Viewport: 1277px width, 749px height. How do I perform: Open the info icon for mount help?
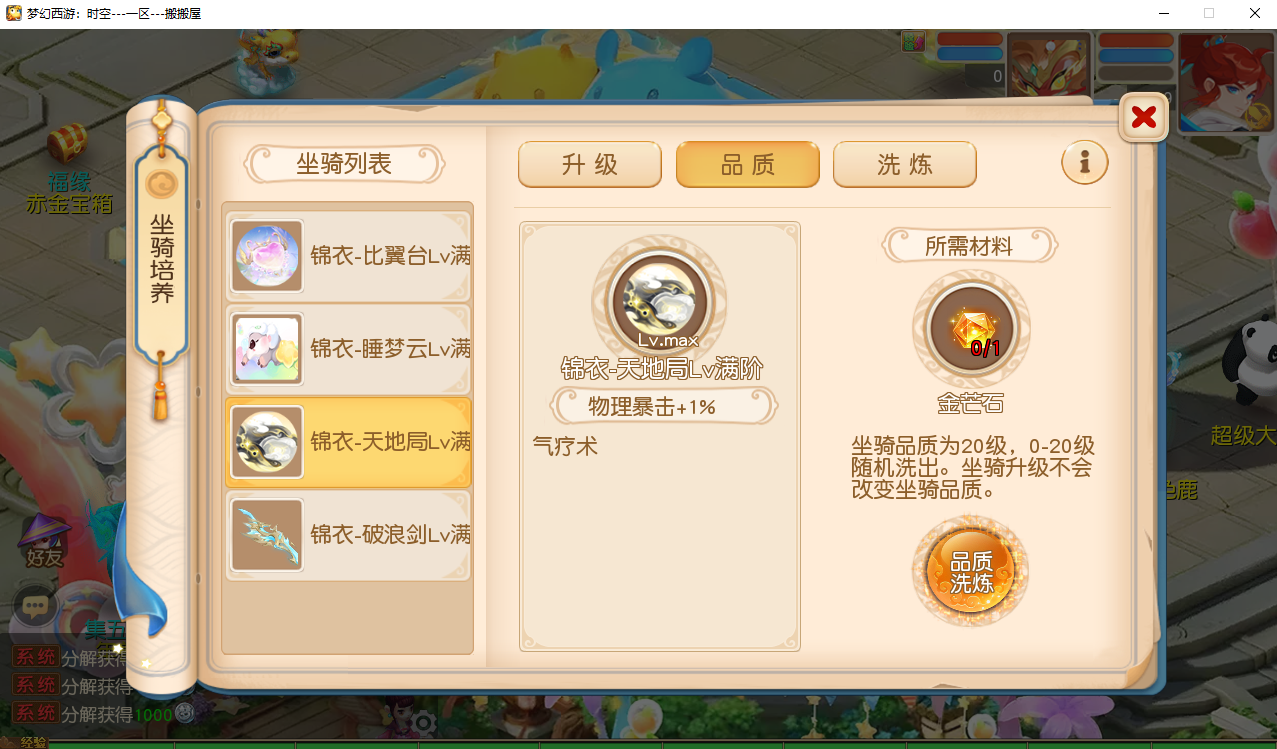(1085, 162)
